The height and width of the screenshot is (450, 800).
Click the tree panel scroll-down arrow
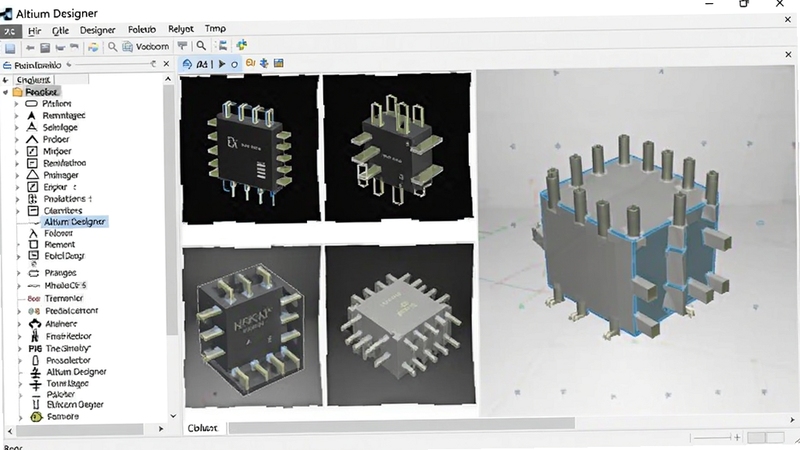(x=172, y=416)
